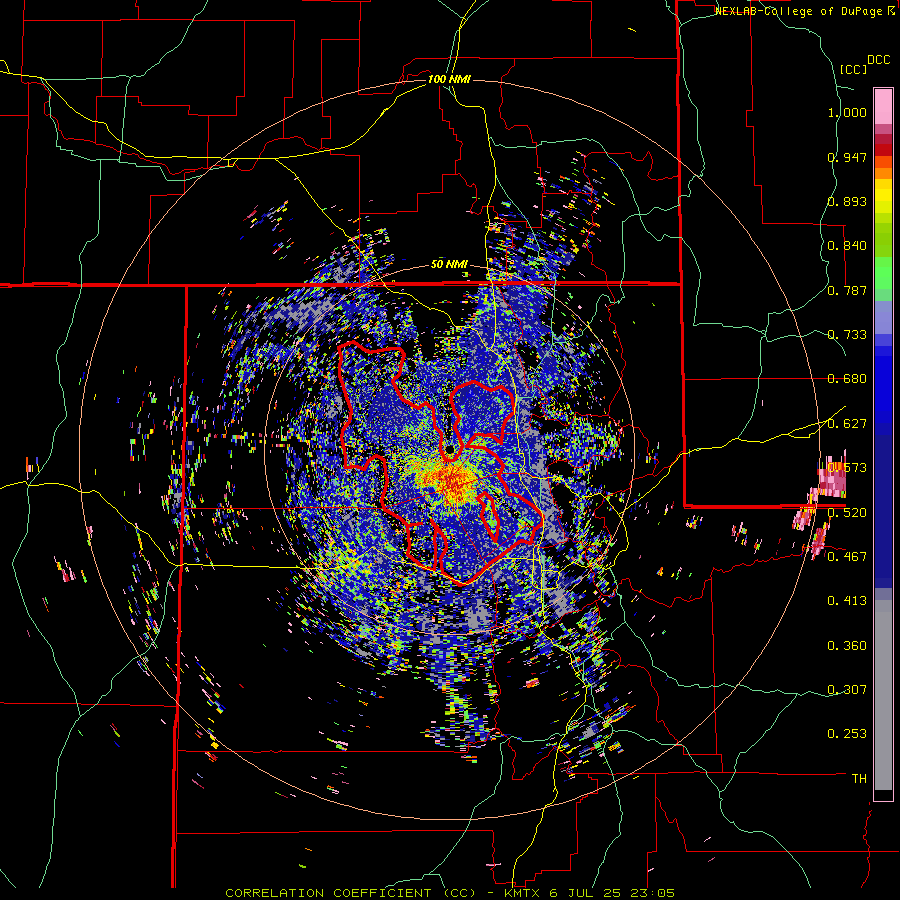The image size is (900, 900).
Task: Click the 100 NMI range ring label
Action: [x=449, y=79]
